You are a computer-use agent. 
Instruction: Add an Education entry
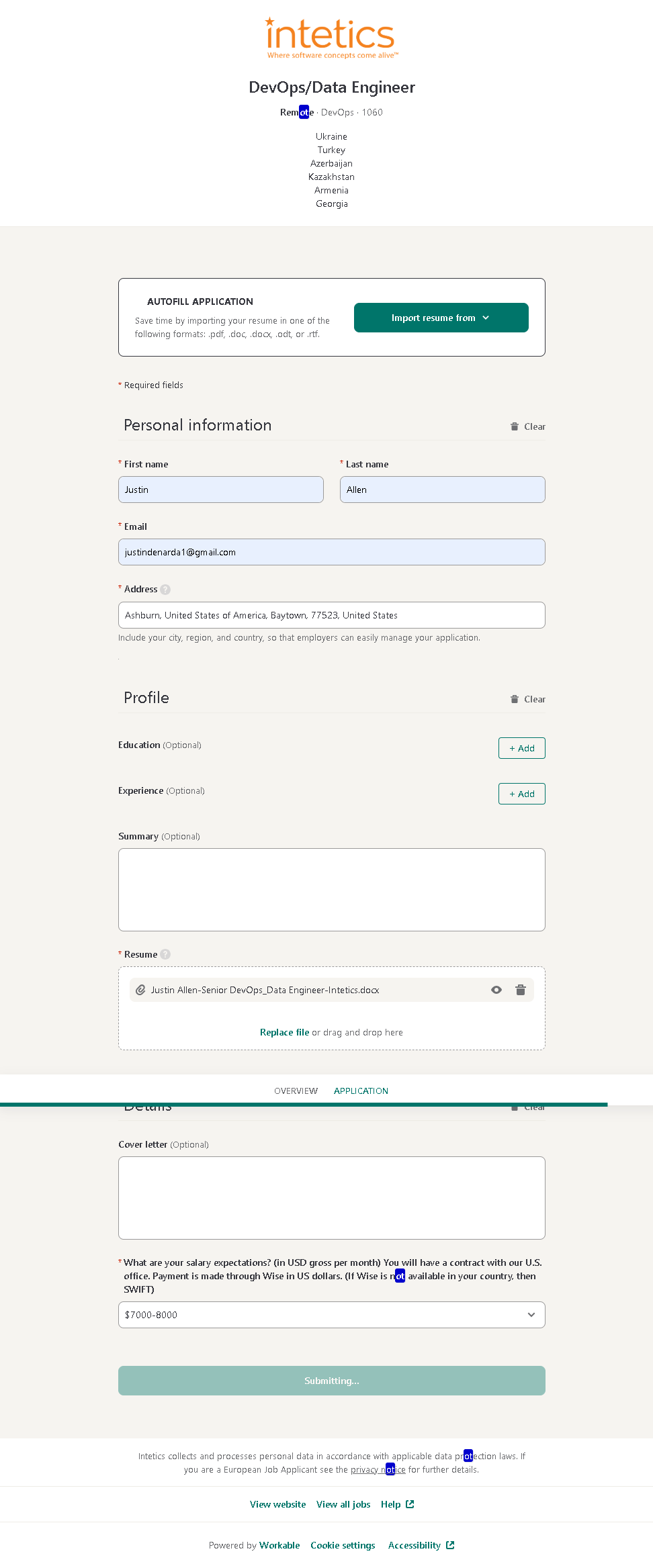click(521, 748)
